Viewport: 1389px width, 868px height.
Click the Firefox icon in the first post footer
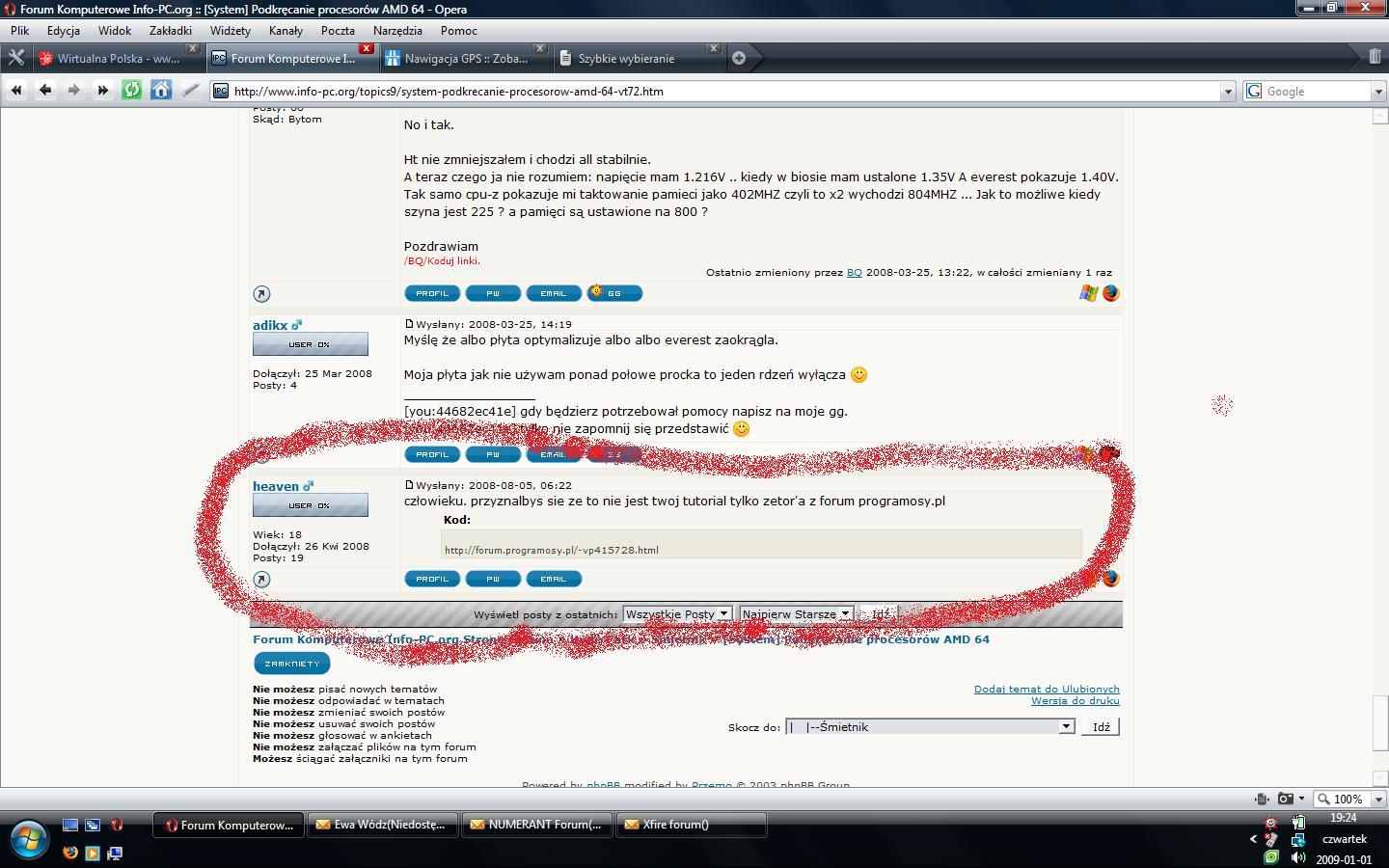click(x=1111, y=293)
